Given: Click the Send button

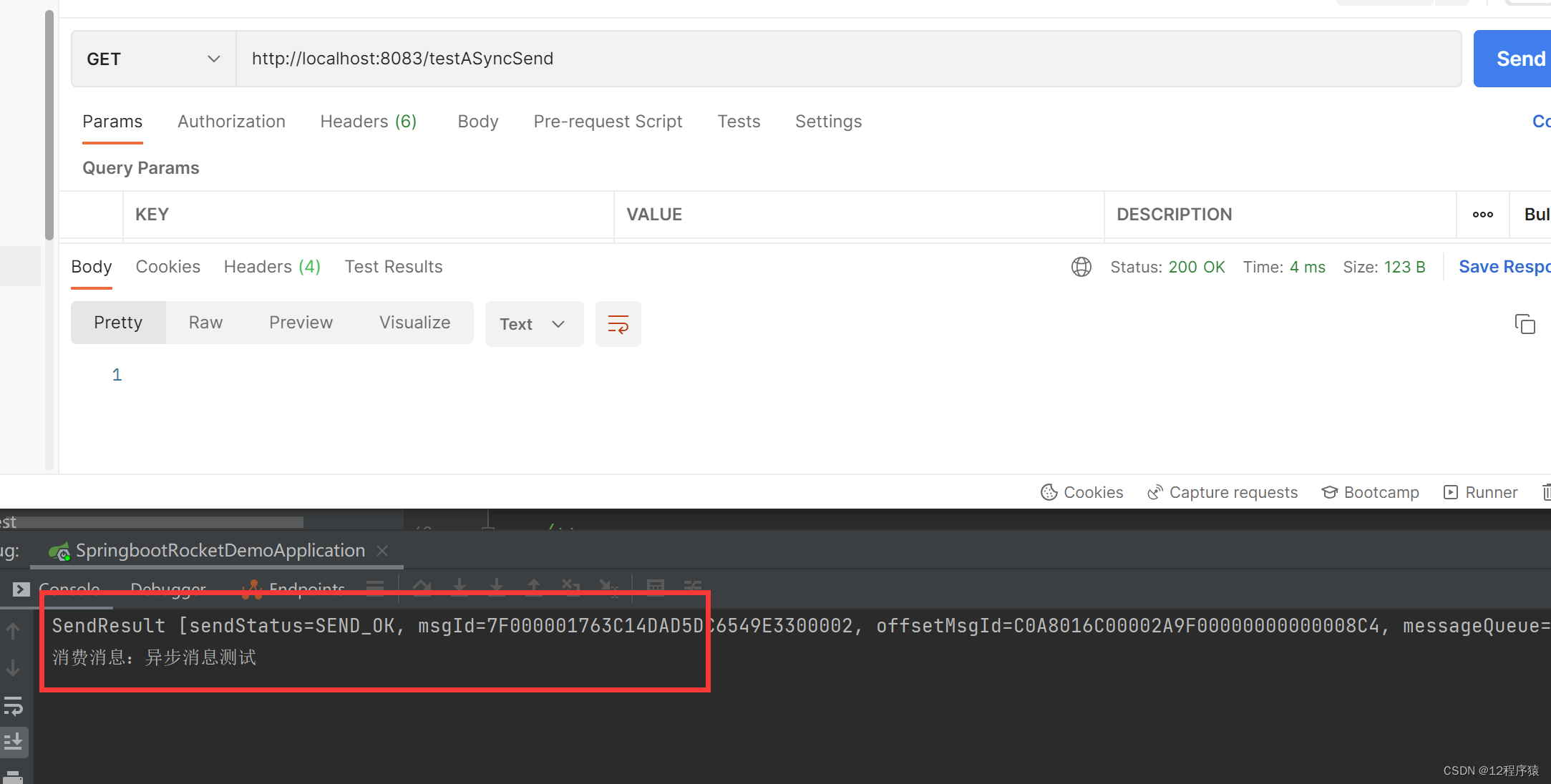Looking at the screenshot, I should click(x=1512, y=59).
